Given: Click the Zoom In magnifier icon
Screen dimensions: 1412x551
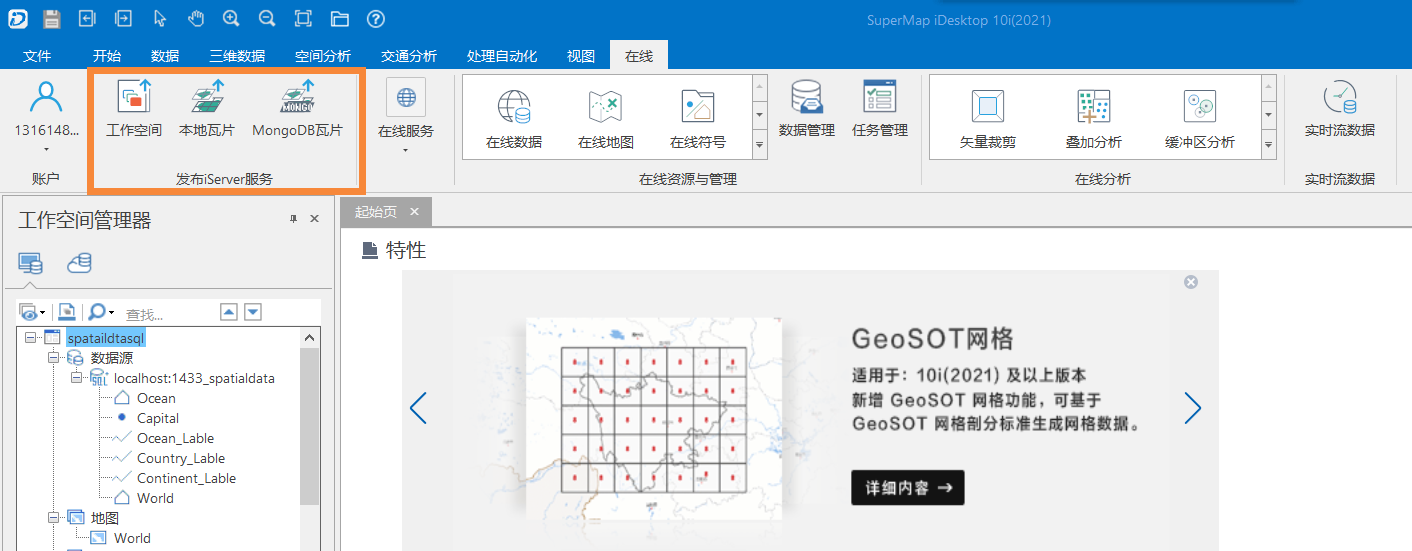Looking at the screenshot, I should (x=231, y=19).
